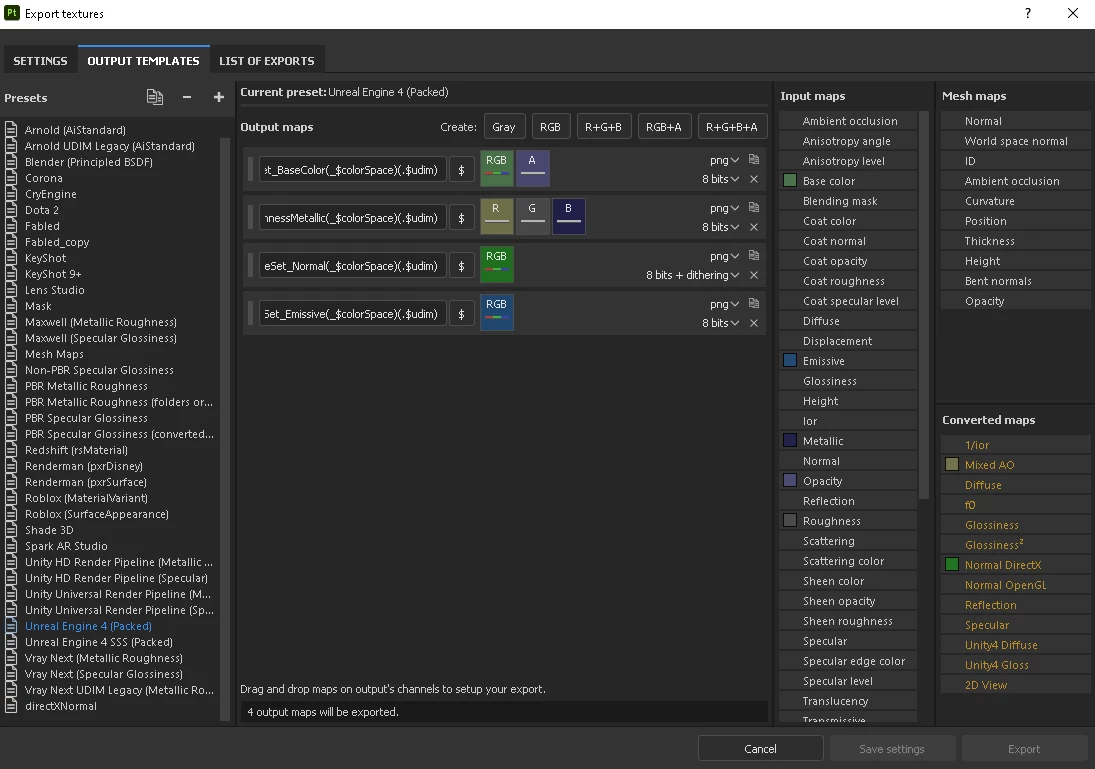Open the Emissive 8 bits depth dropdown

(x=720, y=323)
